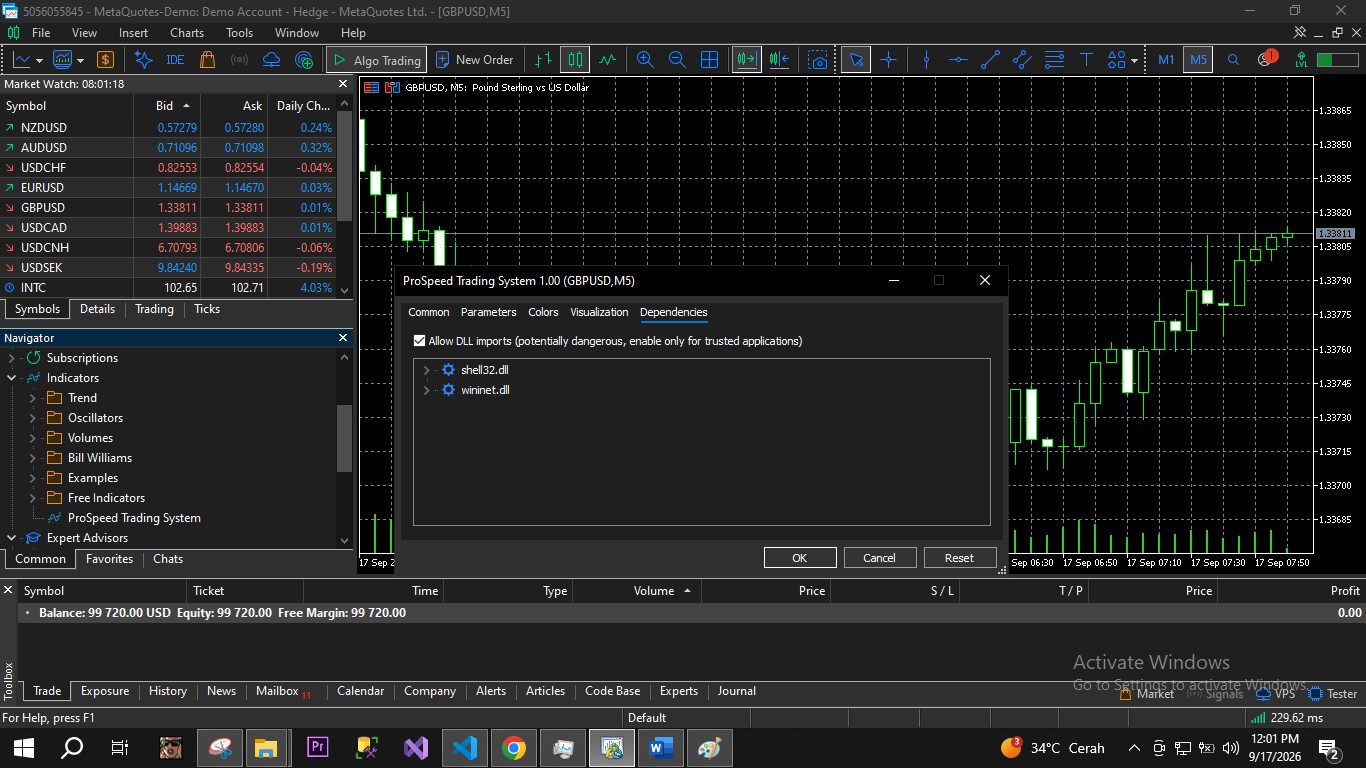The width and height of the screenshot is (1366, 768).
Task: Click the search magnifier icon in toolbar
Action: pyautogui.click(x=1233, y=60)
